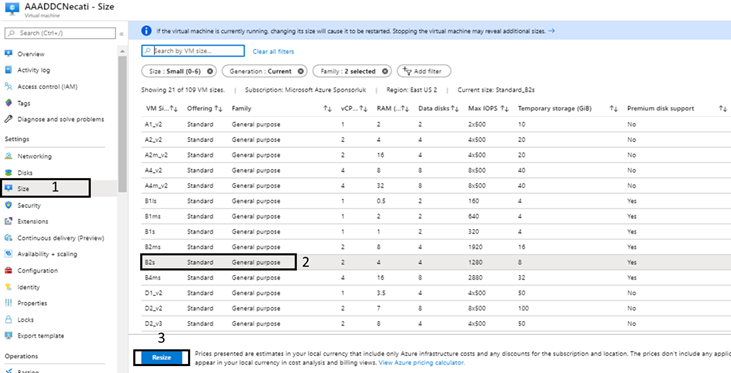
Task: Focus the Search by VM size field
Action: tap(193, 51)
